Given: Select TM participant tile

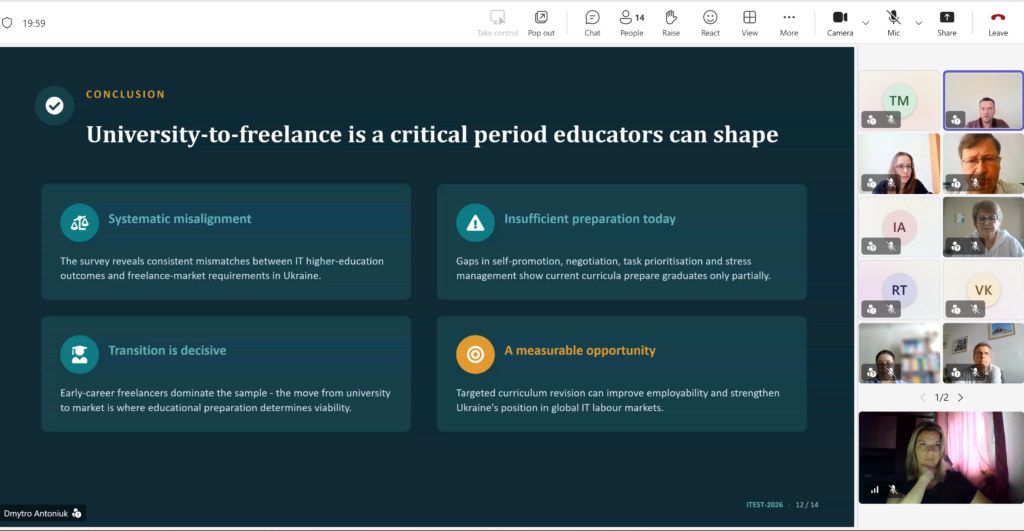Looking at the screenshot, I should tap(899, 101).
